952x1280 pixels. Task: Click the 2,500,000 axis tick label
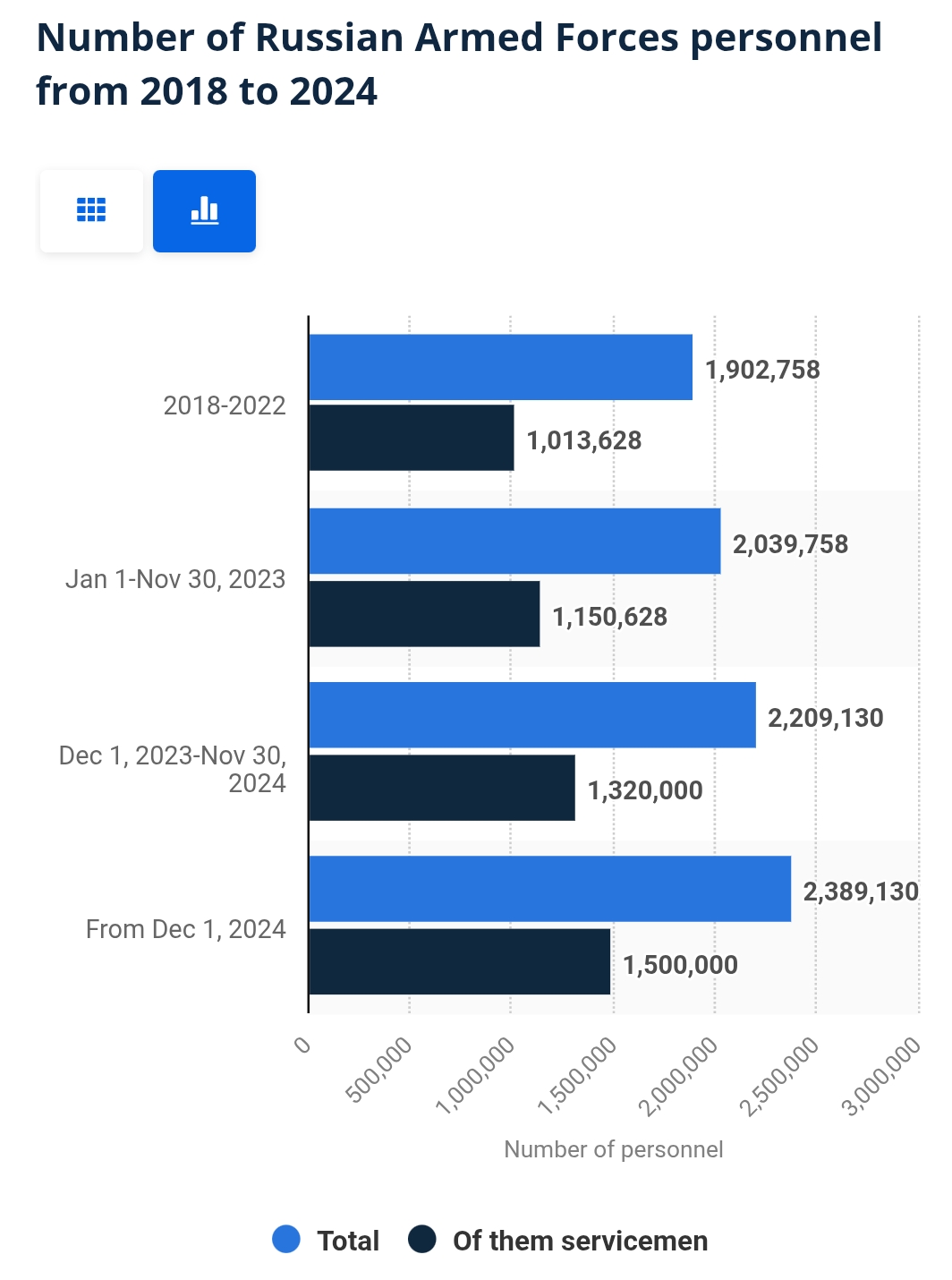[779, 1076]
